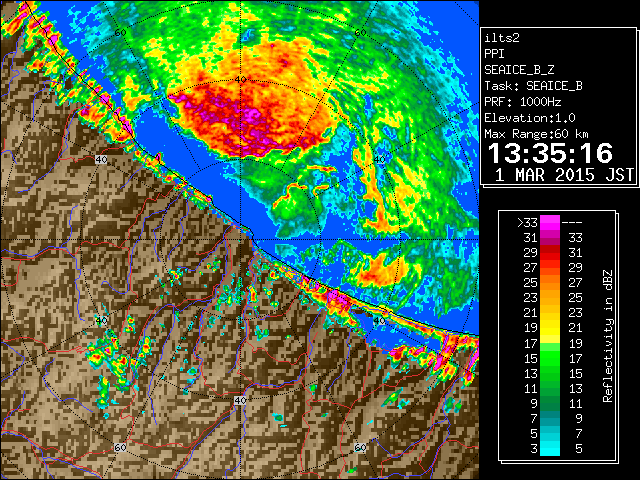
Task: Pick the bright green legend swatch beside '15'
Action: [550, 358]
